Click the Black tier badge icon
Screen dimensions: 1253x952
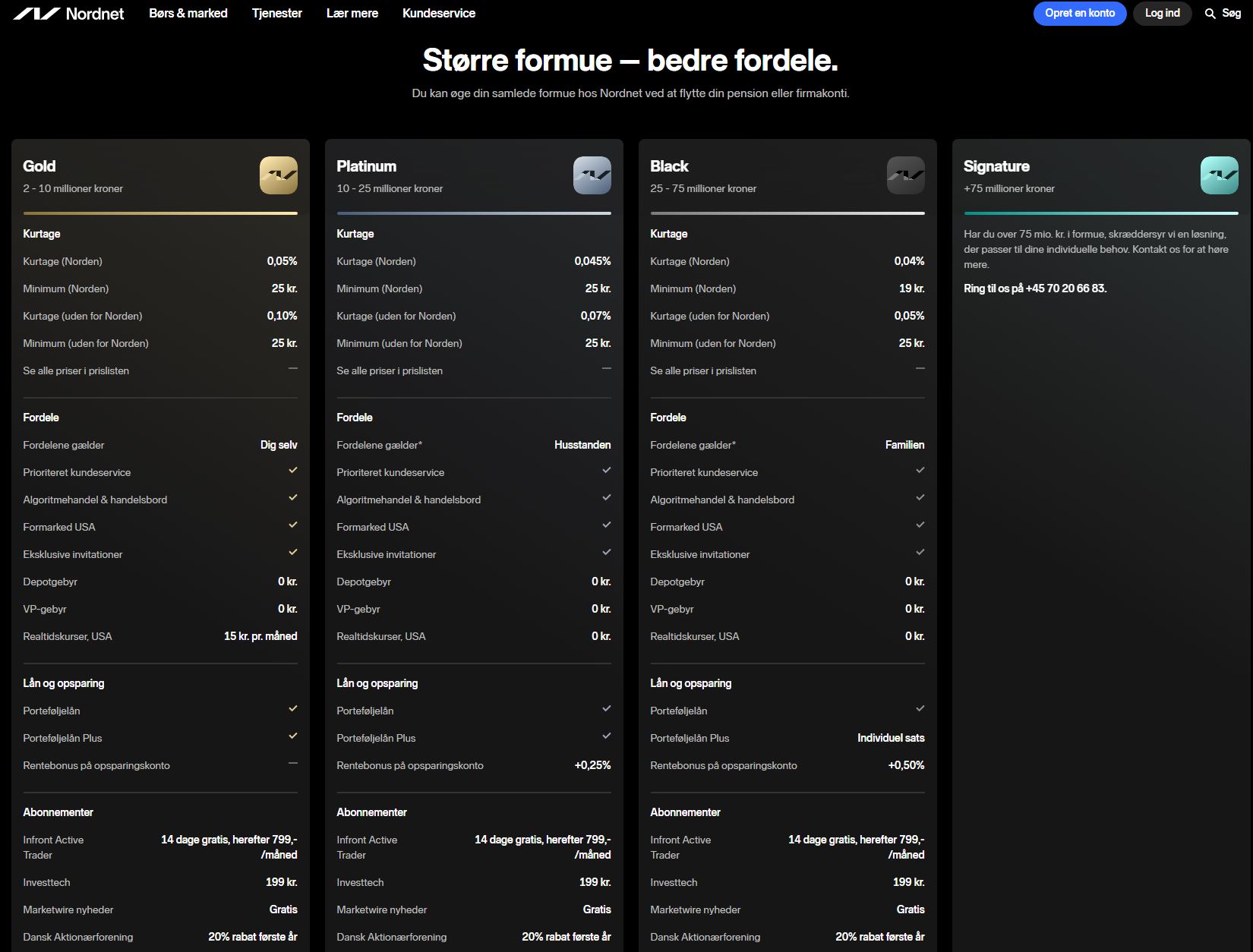[906, 175]
